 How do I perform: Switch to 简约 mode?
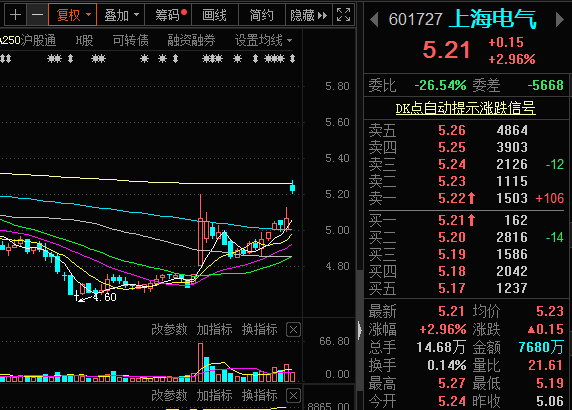[262, 15]
